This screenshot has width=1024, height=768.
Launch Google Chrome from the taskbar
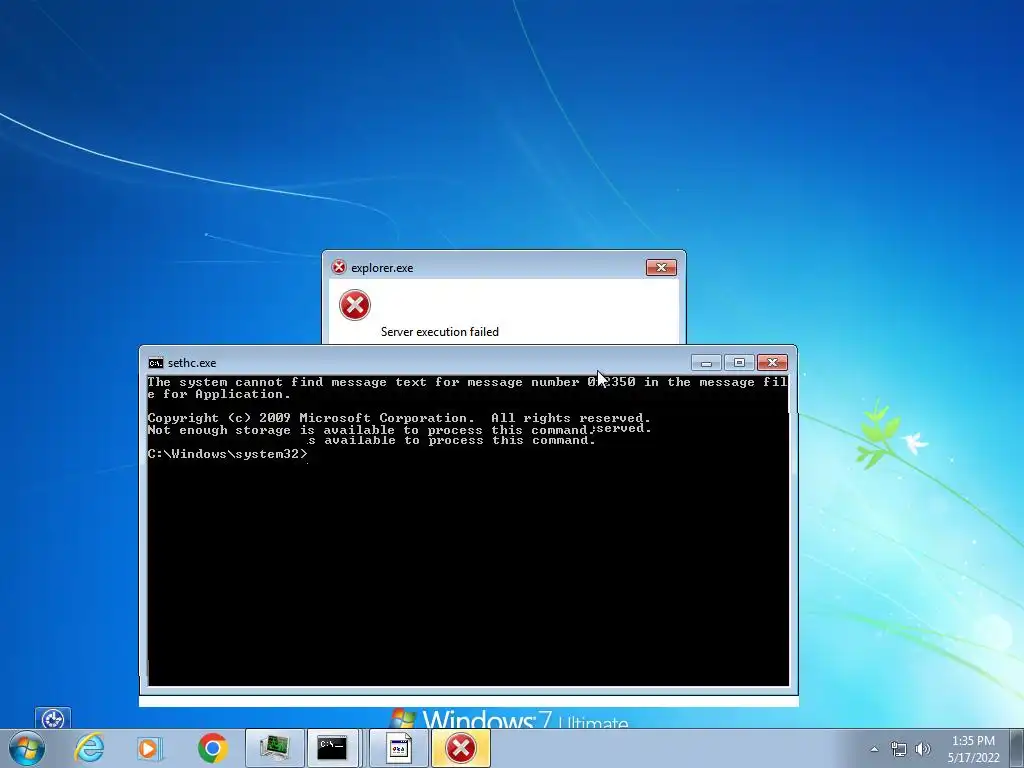[x=212, y=748]
